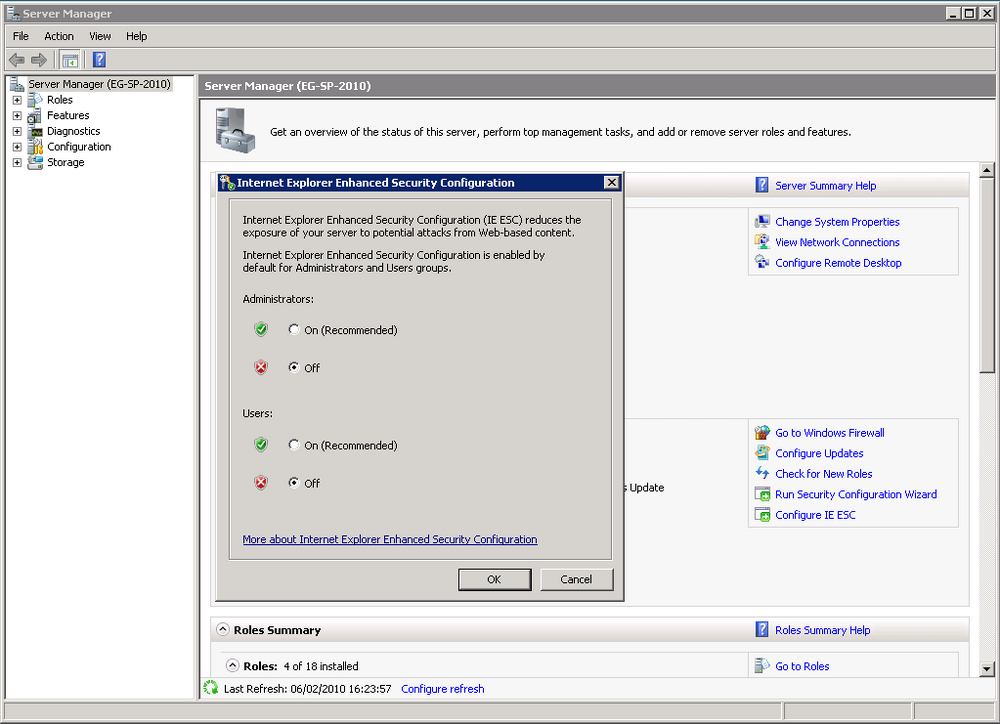Click the Check for New Roles icon
This screenshot has width=1000, height=724.
[762, 473]
